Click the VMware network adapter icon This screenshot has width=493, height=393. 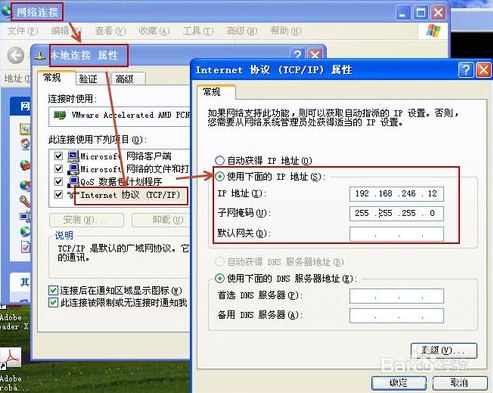coord(60,115)
